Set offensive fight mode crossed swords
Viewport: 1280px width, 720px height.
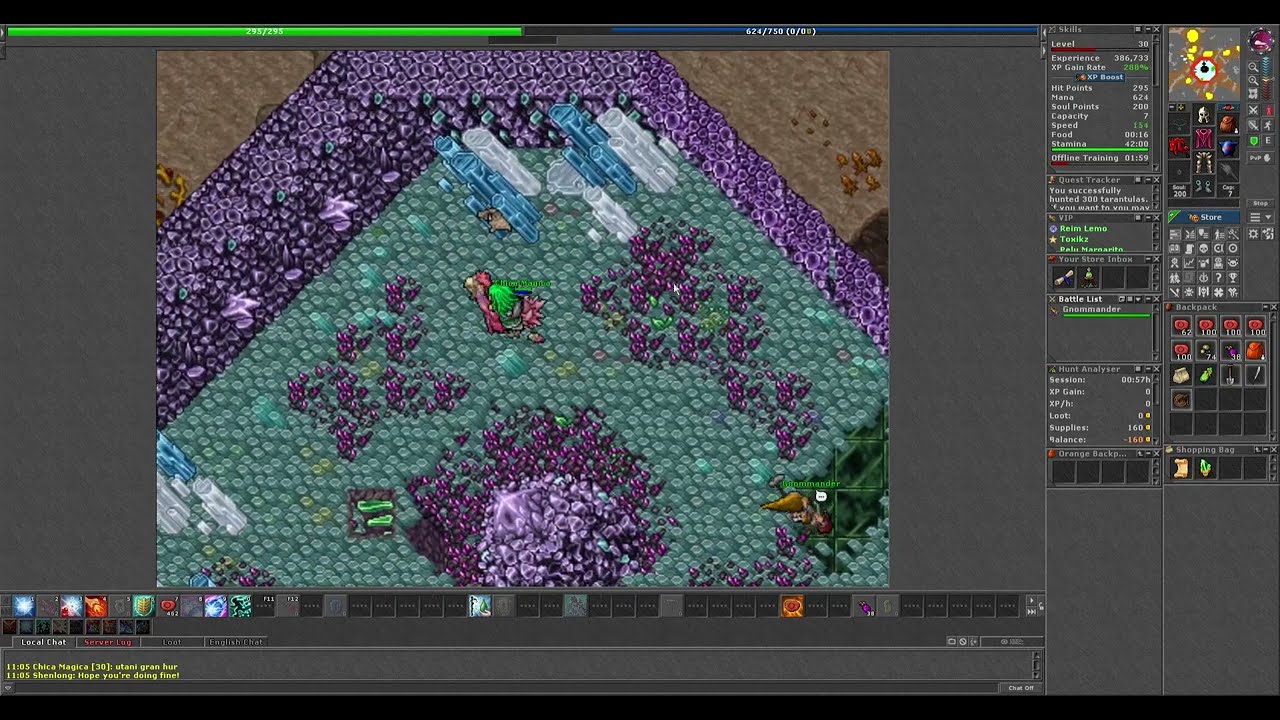tap(1253, 110)
